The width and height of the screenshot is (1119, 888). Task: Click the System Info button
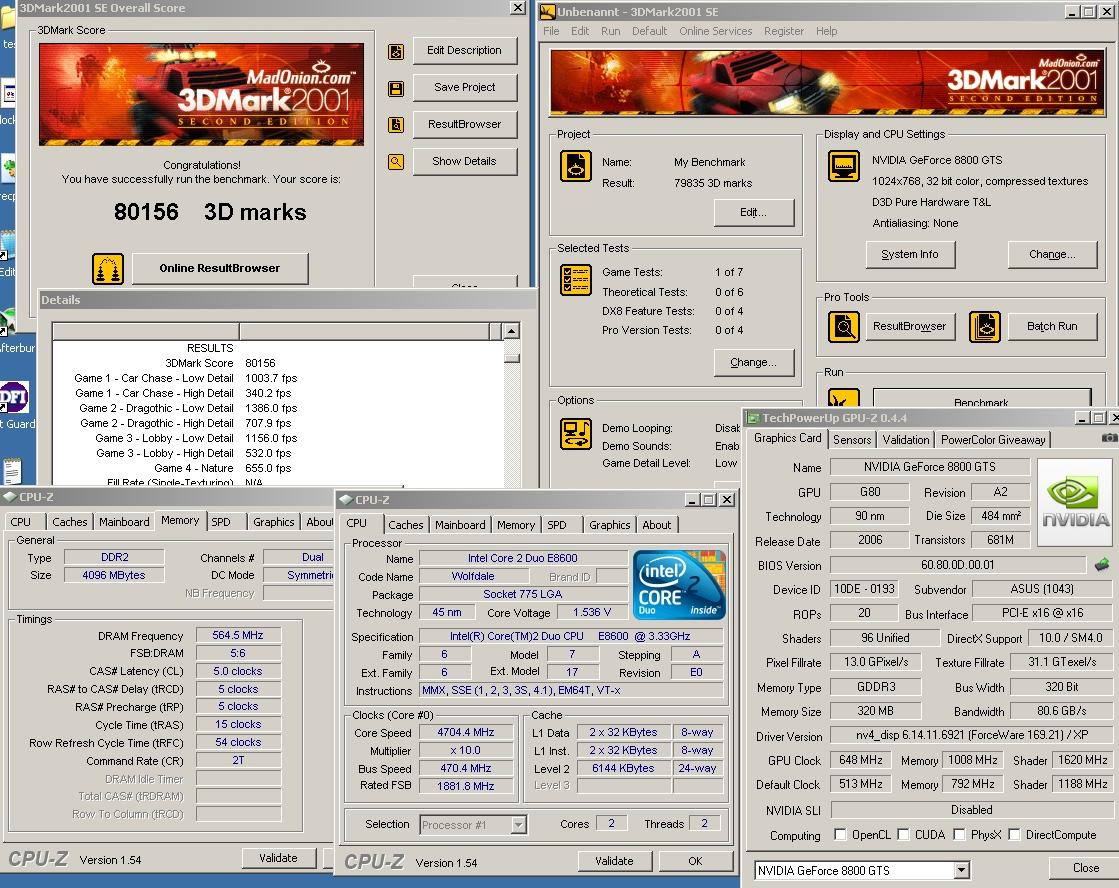910,254
